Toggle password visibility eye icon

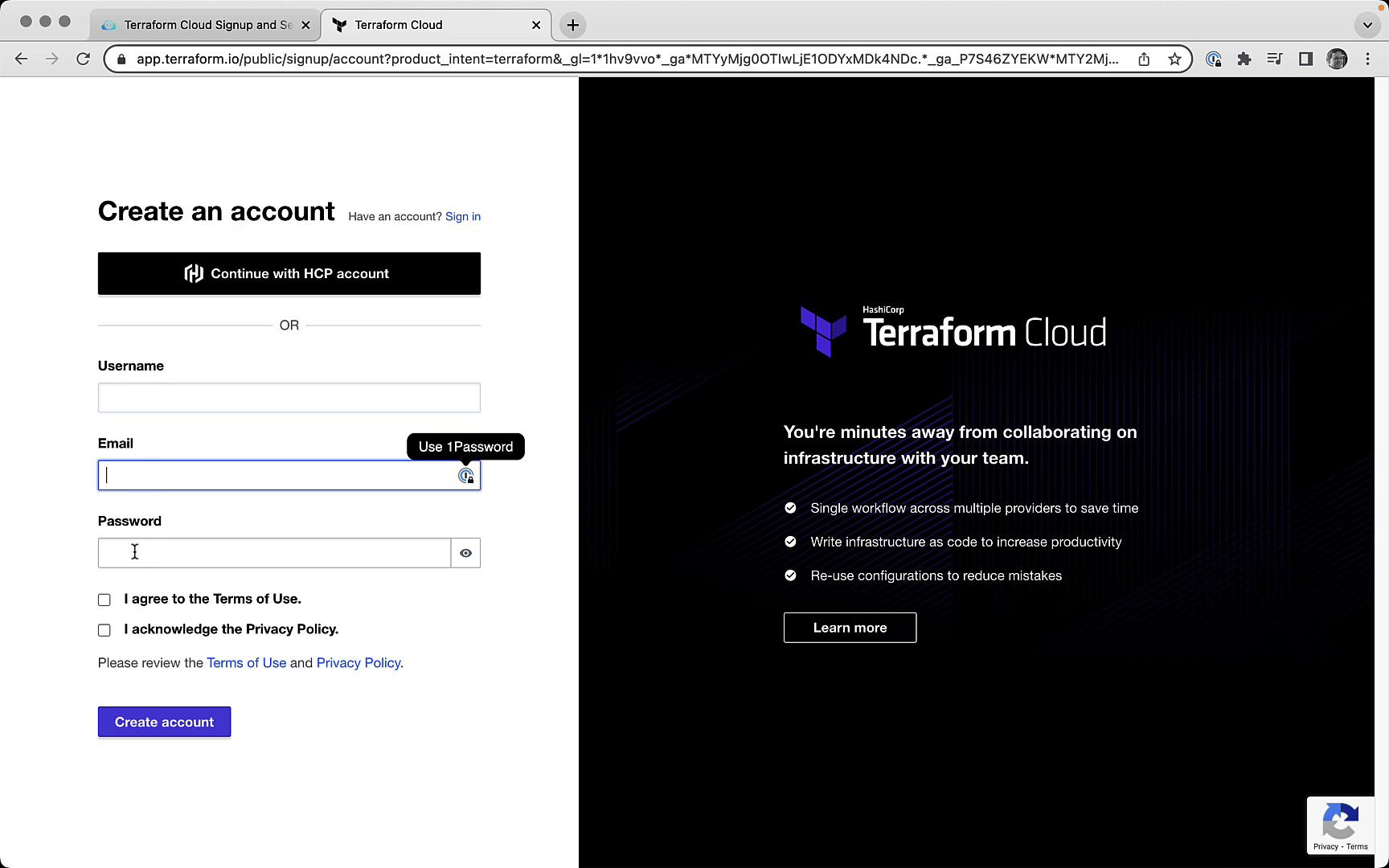pos(465,553)
